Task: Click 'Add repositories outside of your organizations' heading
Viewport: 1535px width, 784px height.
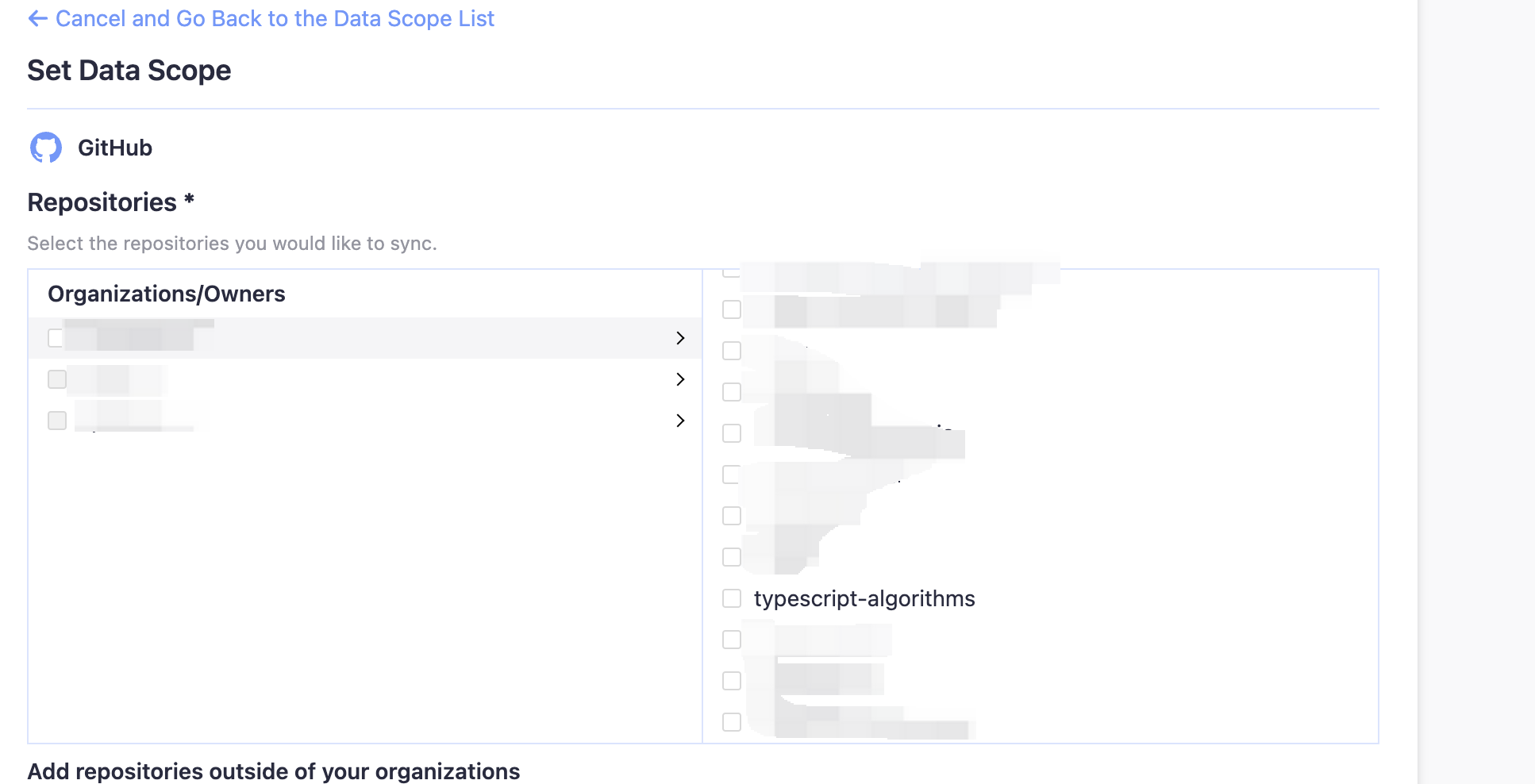Action: click(x=274, y=771)
